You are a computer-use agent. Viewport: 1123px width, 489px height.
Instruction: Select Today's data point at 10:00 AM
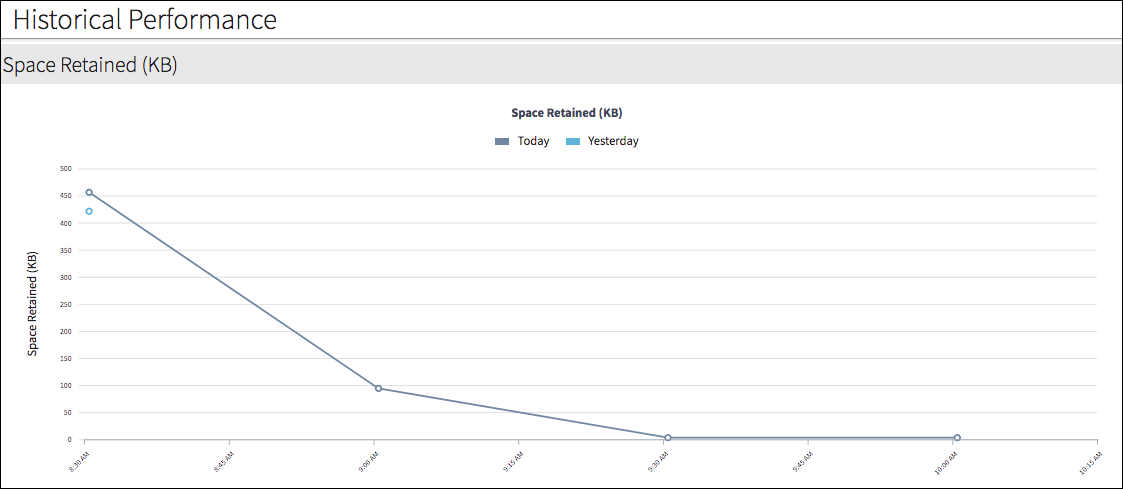coord(957,437)
